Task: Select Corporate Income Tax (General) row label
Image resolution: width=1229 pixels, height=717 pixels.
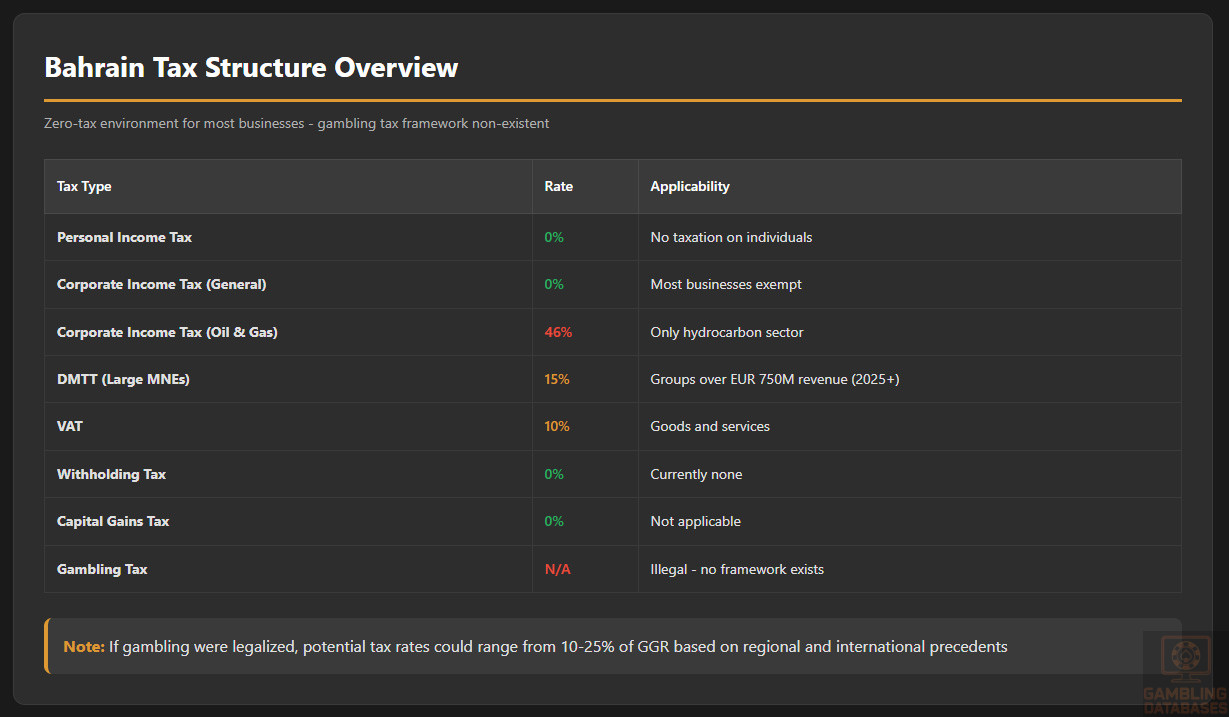Action: point(161,285)
